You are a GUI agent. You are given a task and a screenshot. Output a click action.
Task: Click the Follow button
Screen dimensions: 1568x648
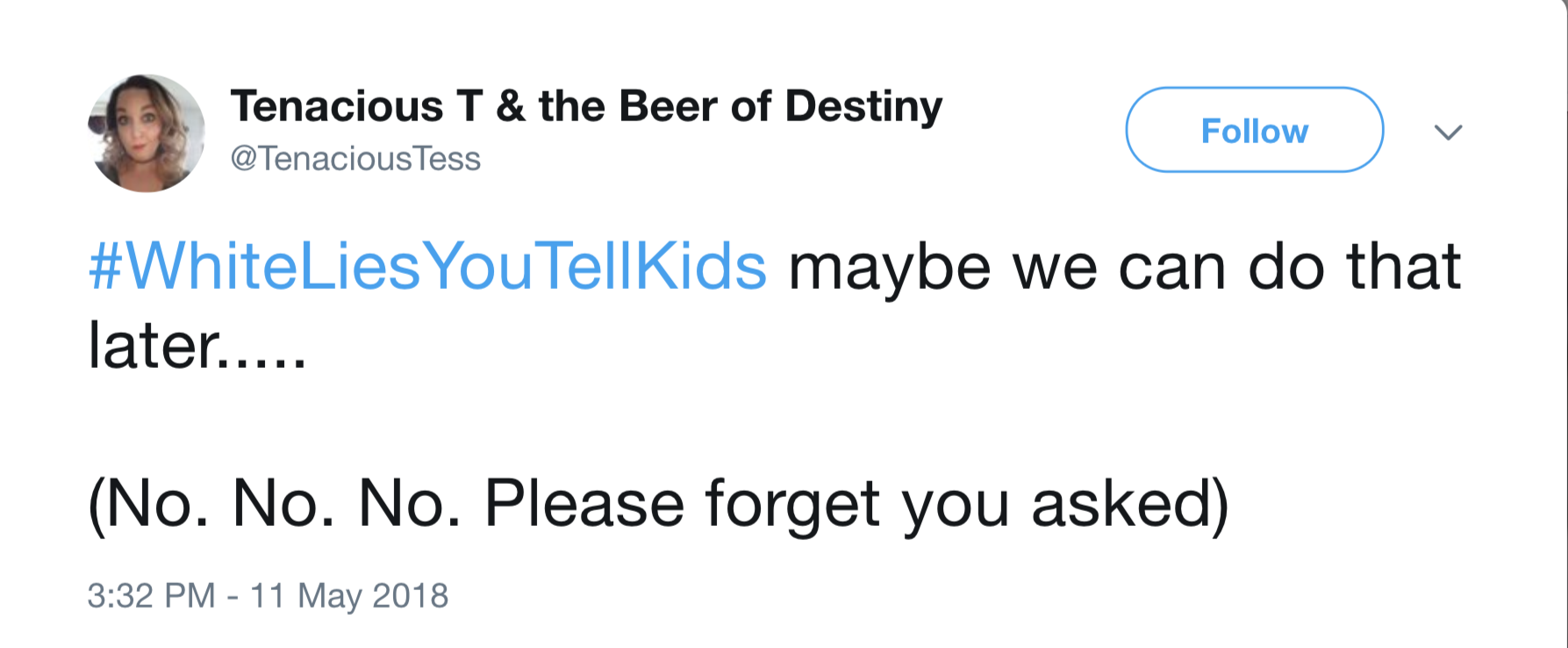pos(1254,130)
